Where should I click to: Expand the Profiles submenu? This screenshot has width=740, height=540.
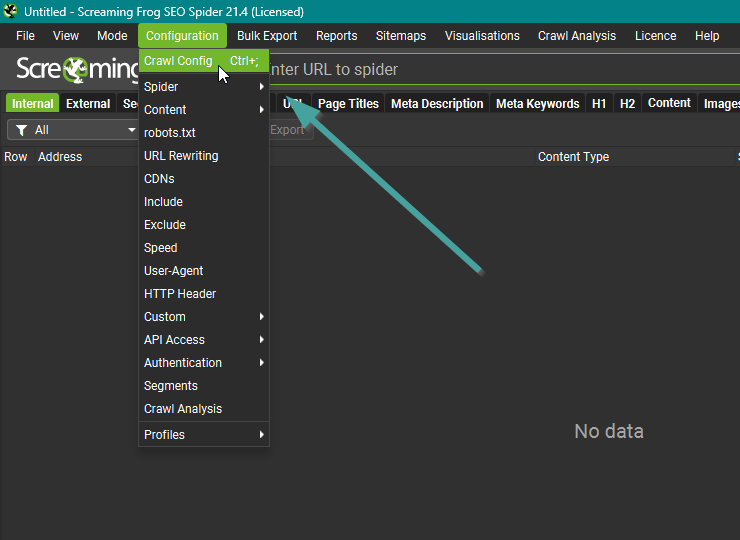pos(204,435)
